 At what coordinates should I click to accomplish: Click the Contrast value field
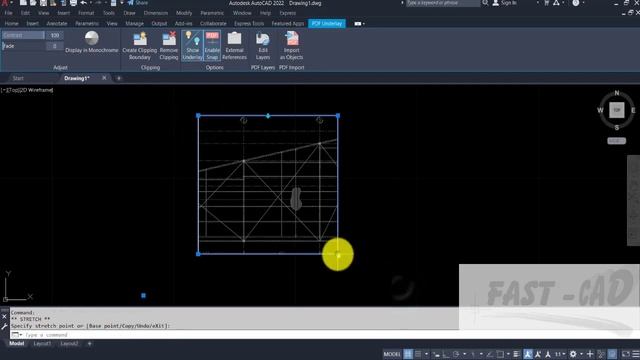(55, 36)
